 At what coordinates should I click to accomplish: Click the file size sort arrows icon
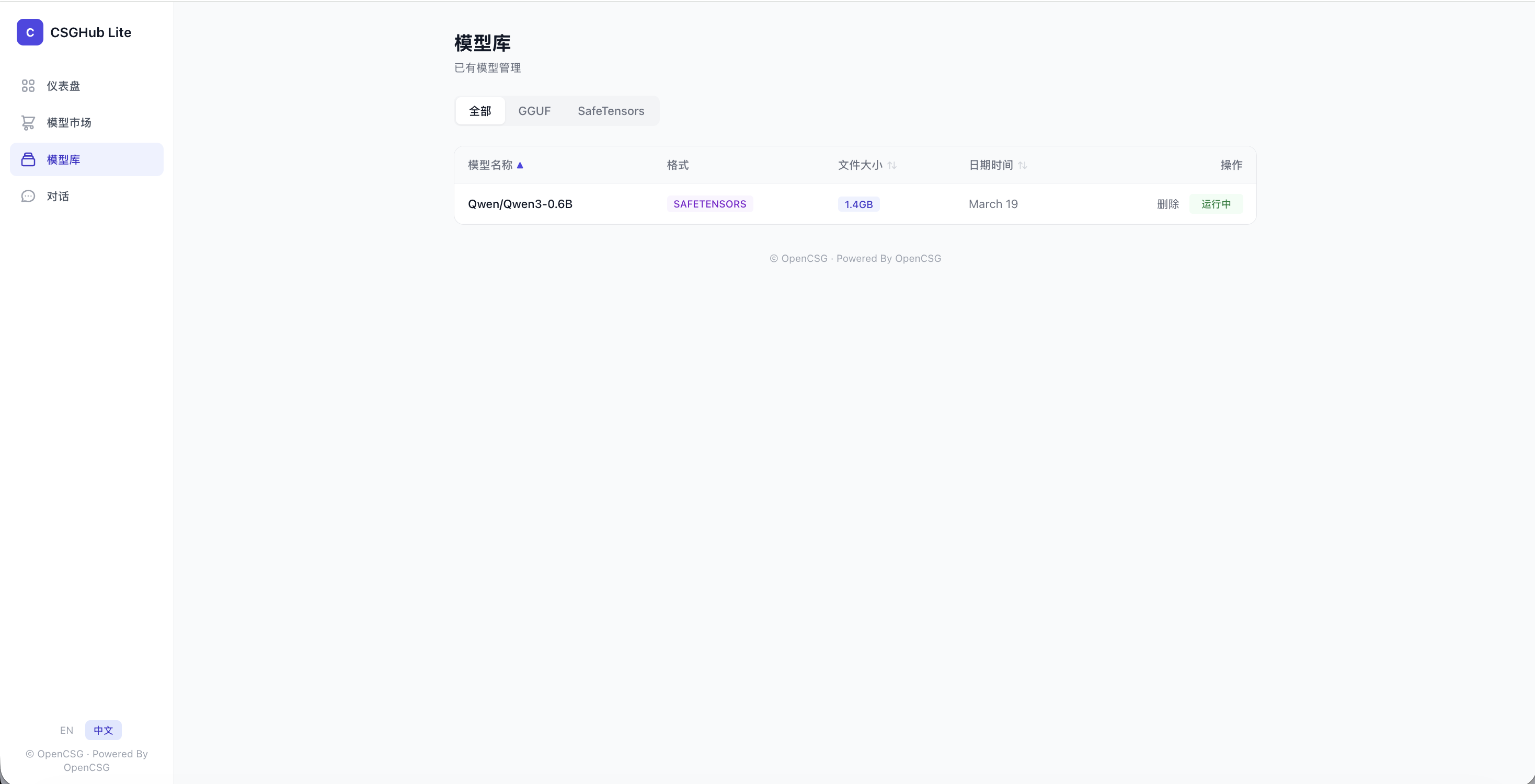coord(891,166)
